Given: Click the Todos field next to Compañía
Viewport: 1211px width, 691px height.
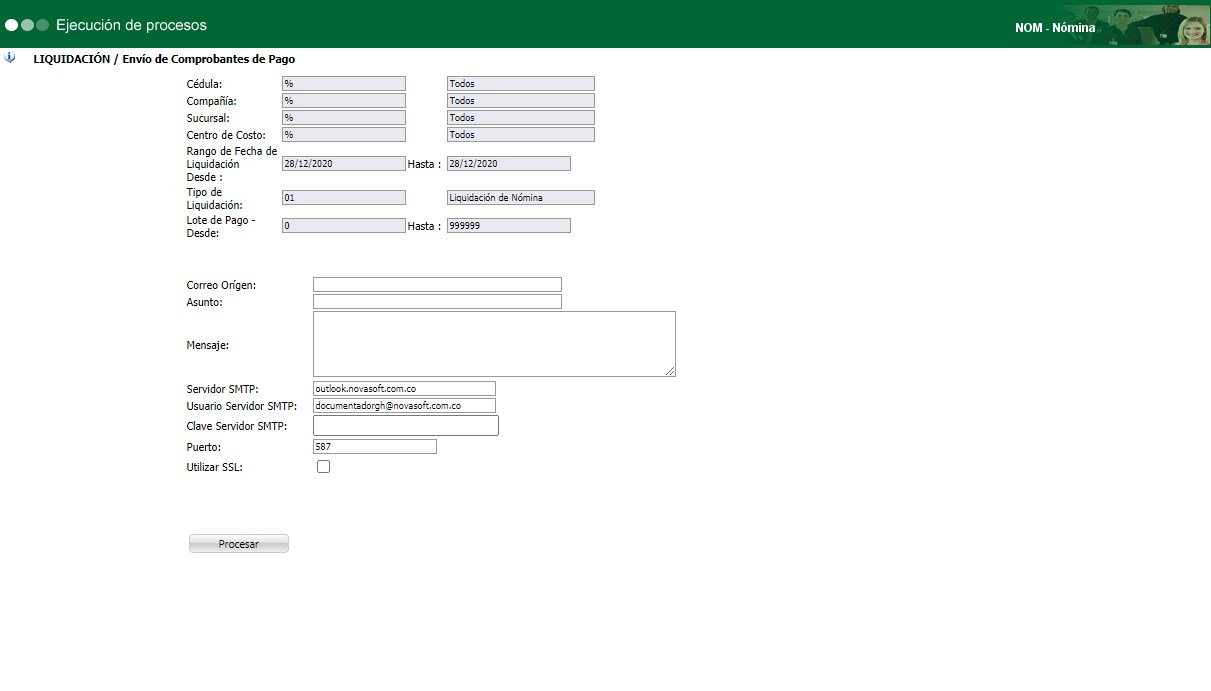Looking at the screenshot, I should [x=521, y=101].
